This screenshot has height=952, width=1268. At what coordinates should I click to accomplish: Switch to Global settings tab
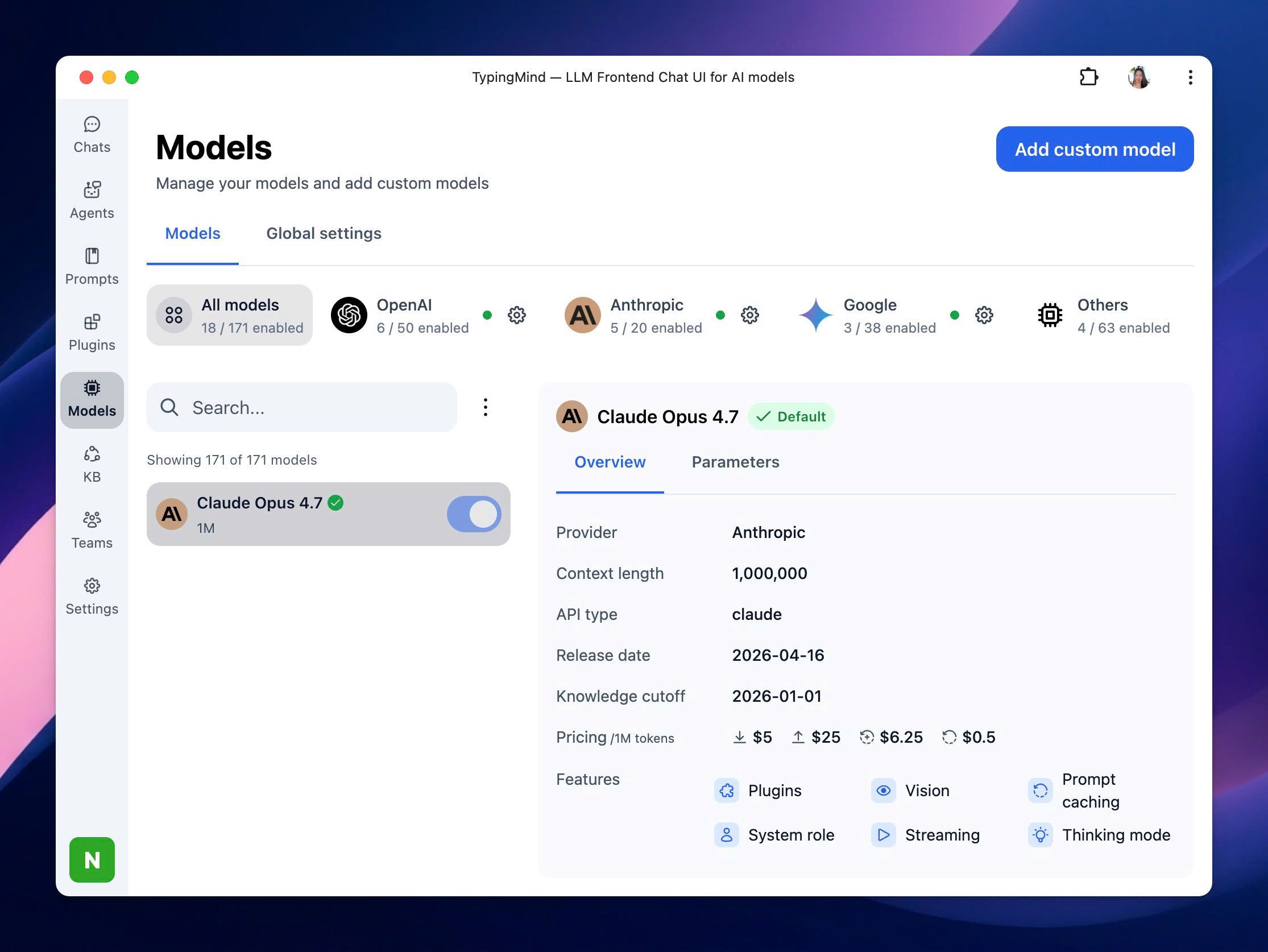click(324, 233)
